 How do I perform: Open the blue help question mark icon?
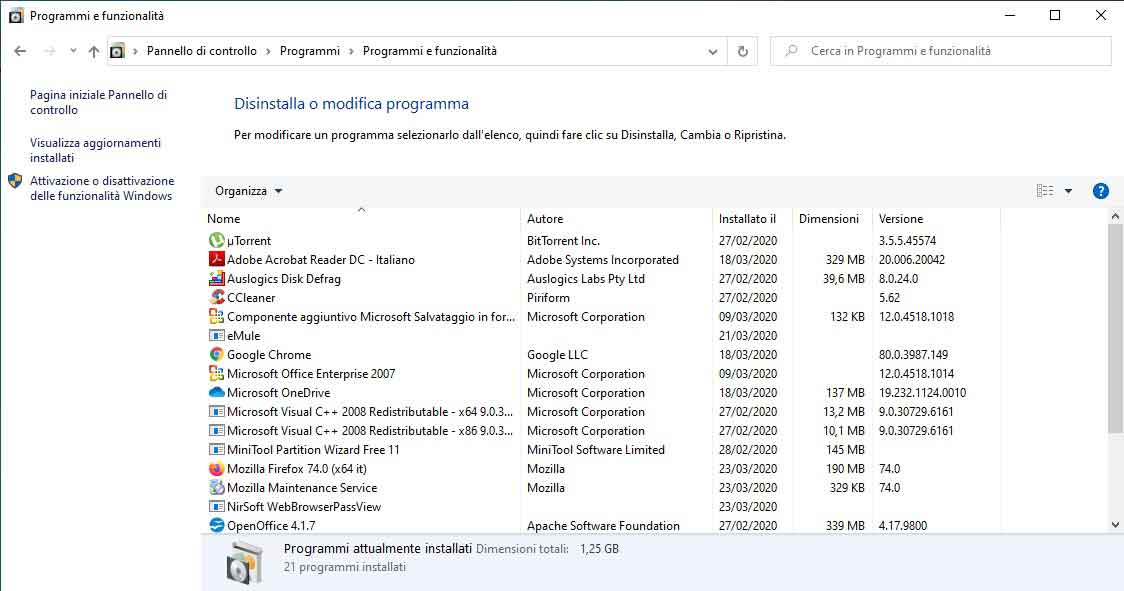pyautogui.click(x=1100, y=191)
